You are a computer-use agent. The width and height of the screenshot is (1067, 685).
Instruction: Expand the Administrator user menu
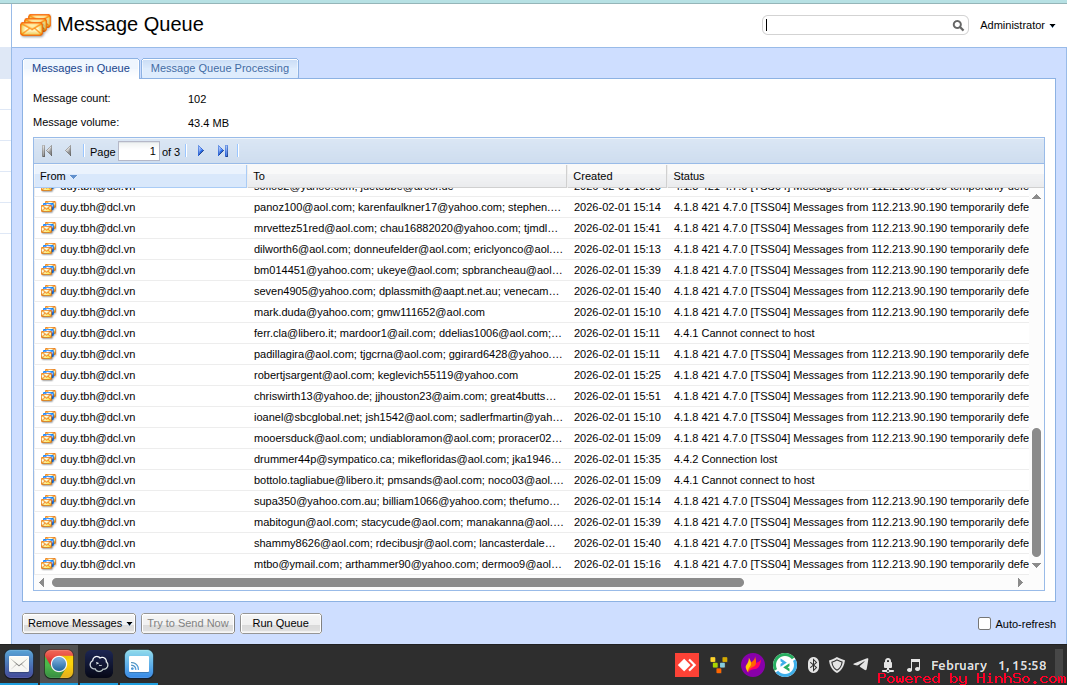(1017, 26)
